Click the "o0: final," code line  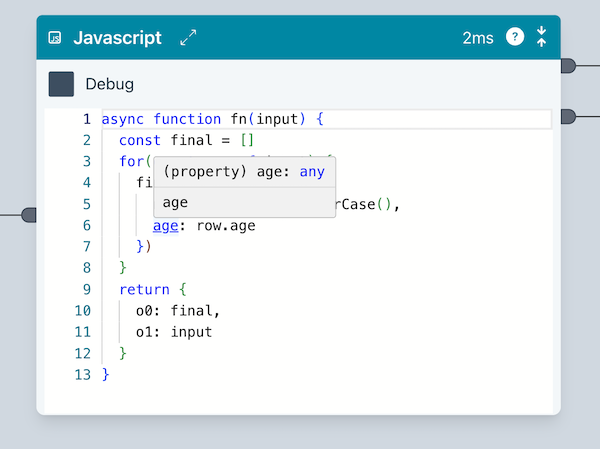click(x=178, y=311)
